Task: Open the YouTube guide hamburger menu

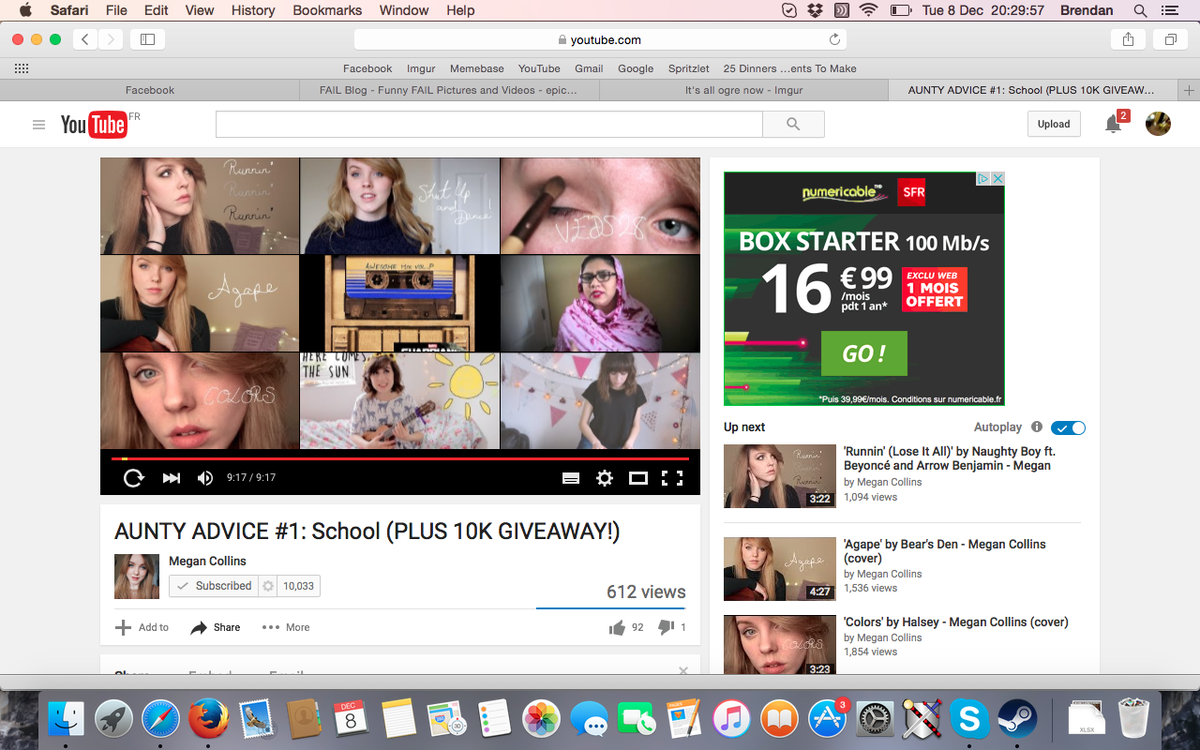Action: tap(39, 125)
